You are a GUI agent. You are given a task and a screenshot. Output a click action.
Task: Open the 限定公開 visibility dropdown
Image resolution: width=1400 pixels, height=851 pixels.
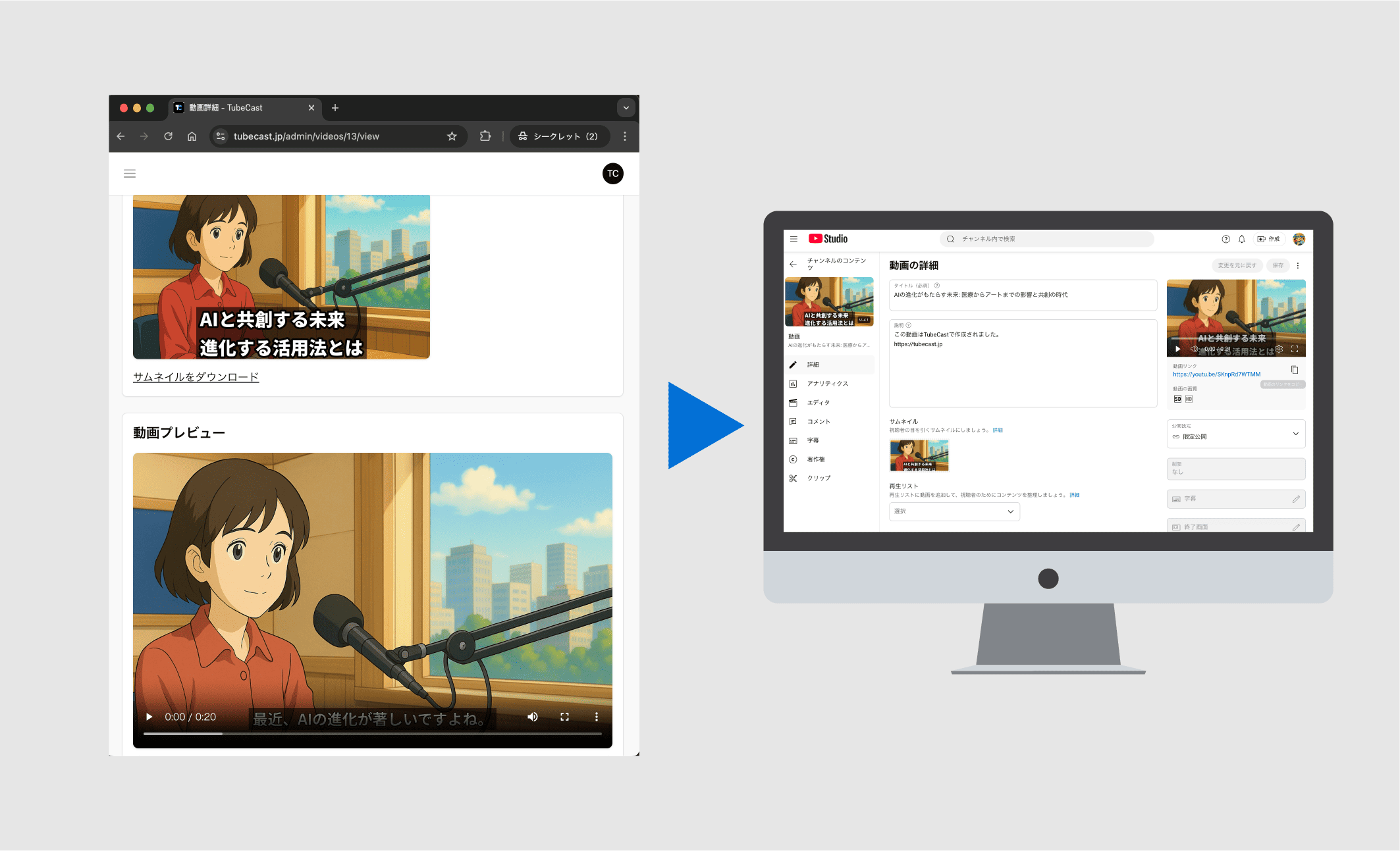1235,434
